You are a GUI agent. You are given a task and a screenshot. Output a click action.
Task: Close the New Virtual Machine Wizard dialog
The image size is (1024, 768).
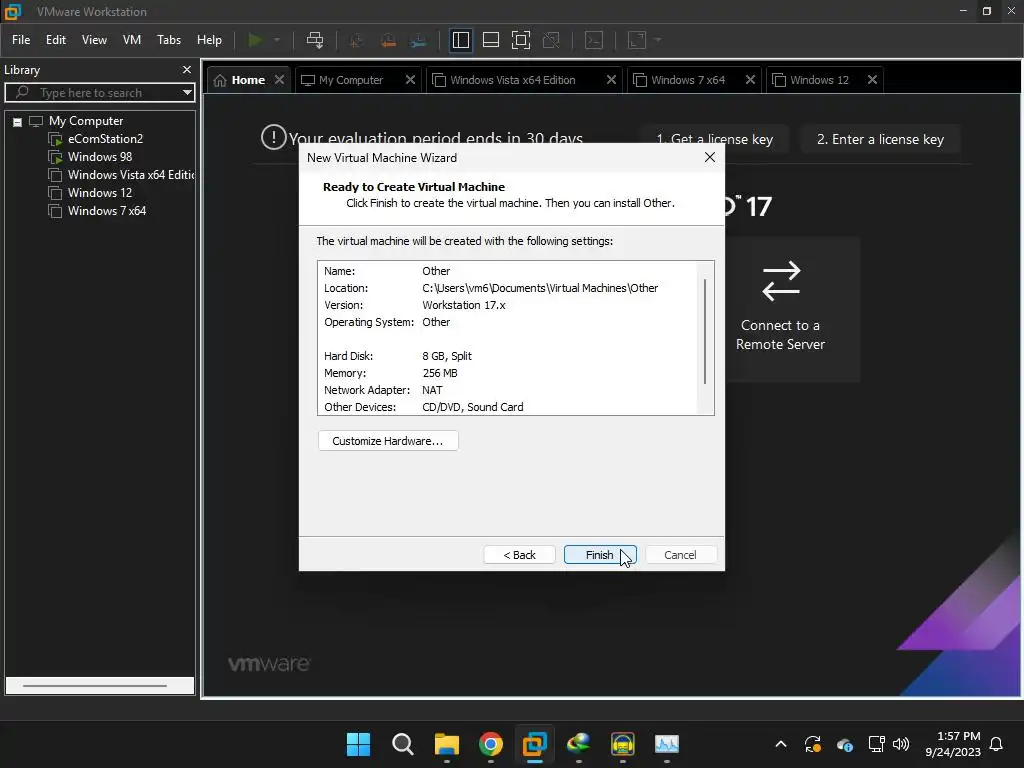tap(710, 157)
